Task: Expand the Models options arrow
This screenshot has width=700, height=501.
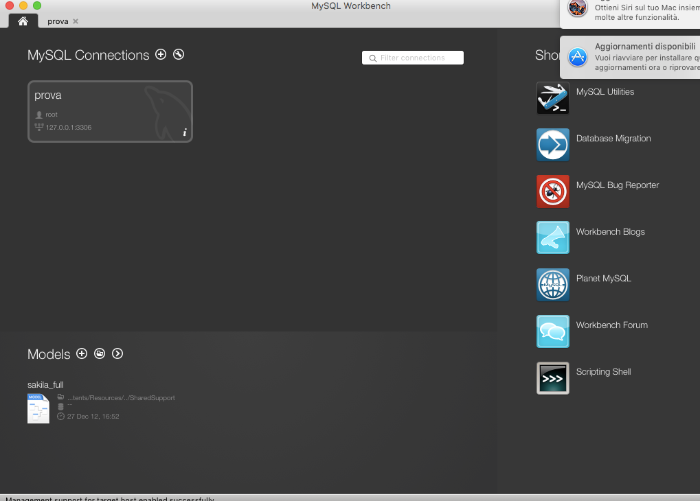Action: click(x=117, y=354)
